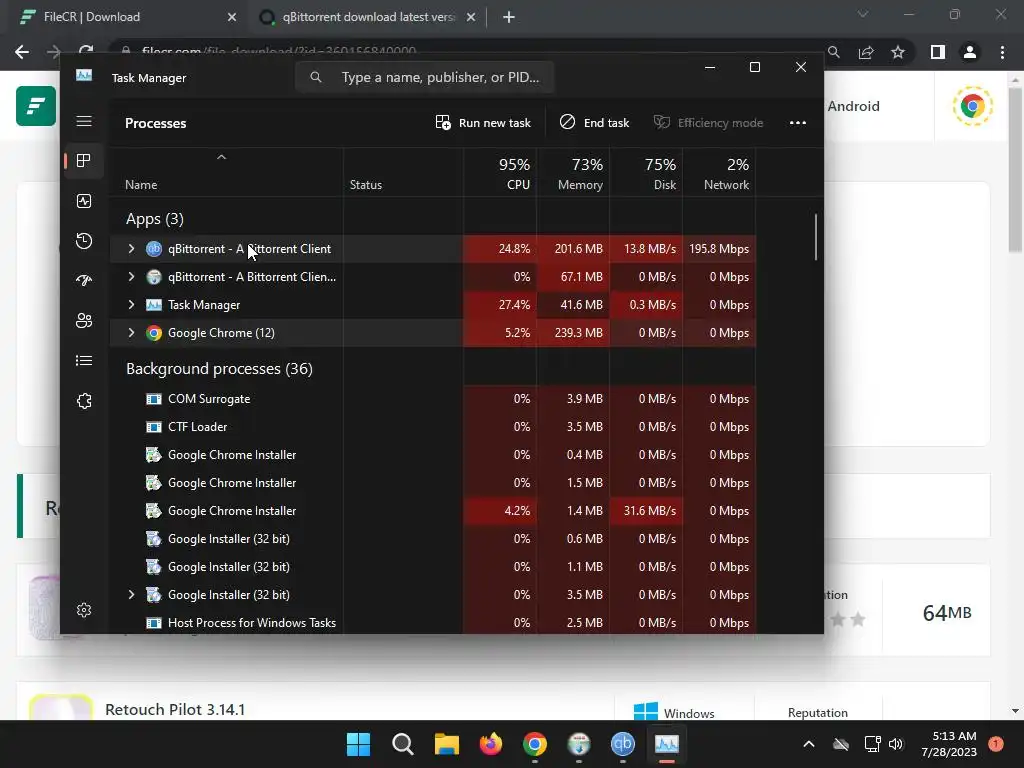
Task: Select the COM Surrogate process
Action: (x=432, y=399)
